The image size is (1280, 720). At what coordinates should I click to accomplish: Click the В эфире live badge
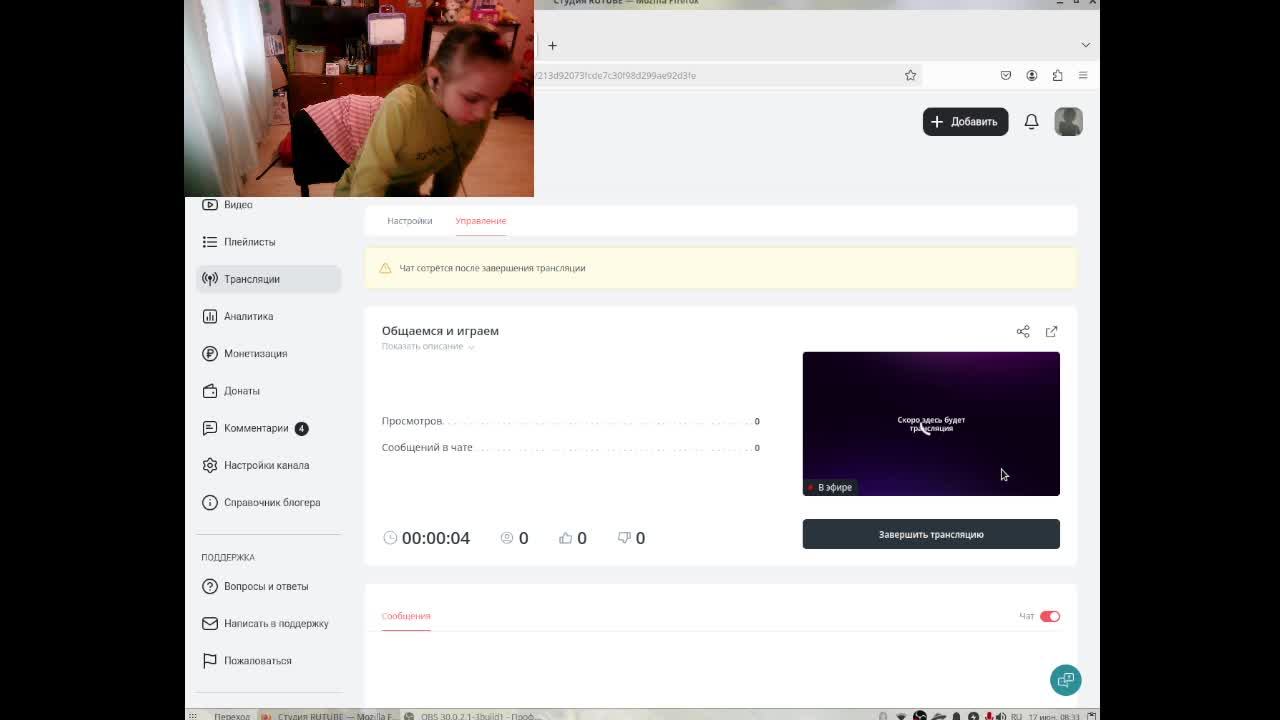coord(830,487)
